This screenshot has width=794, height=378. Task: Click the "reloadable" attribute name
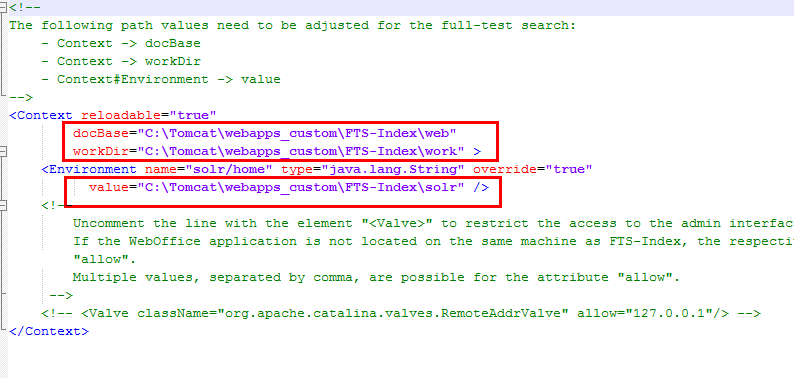coord(121,115)
